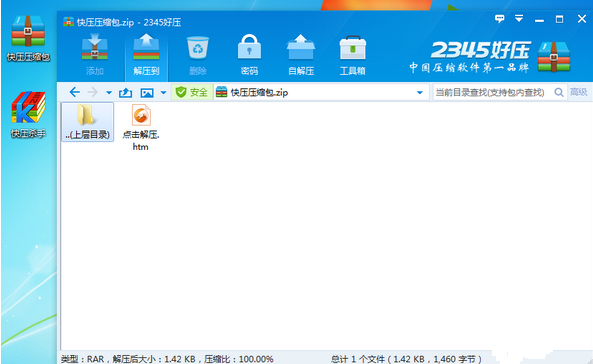Select the 快压杀手 desktop icon

(28, 114)
